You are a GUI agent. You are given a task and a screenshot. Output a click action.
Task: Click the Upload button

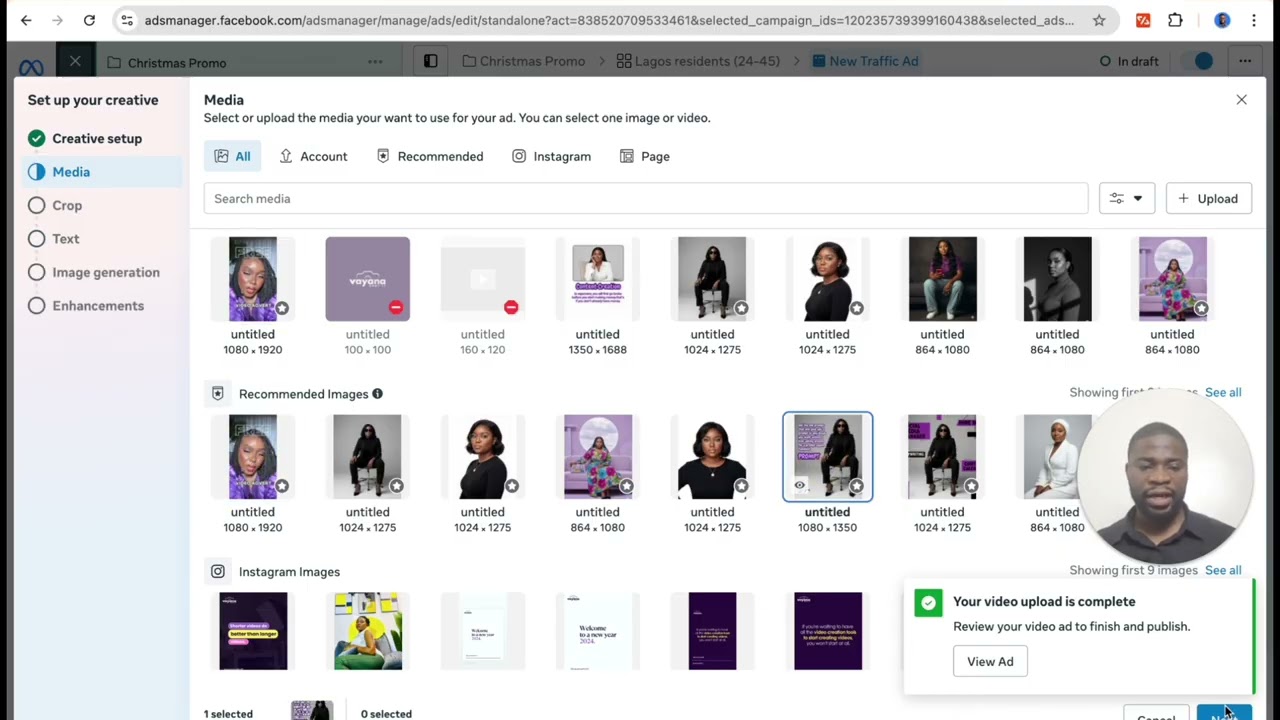point(1208,198)
